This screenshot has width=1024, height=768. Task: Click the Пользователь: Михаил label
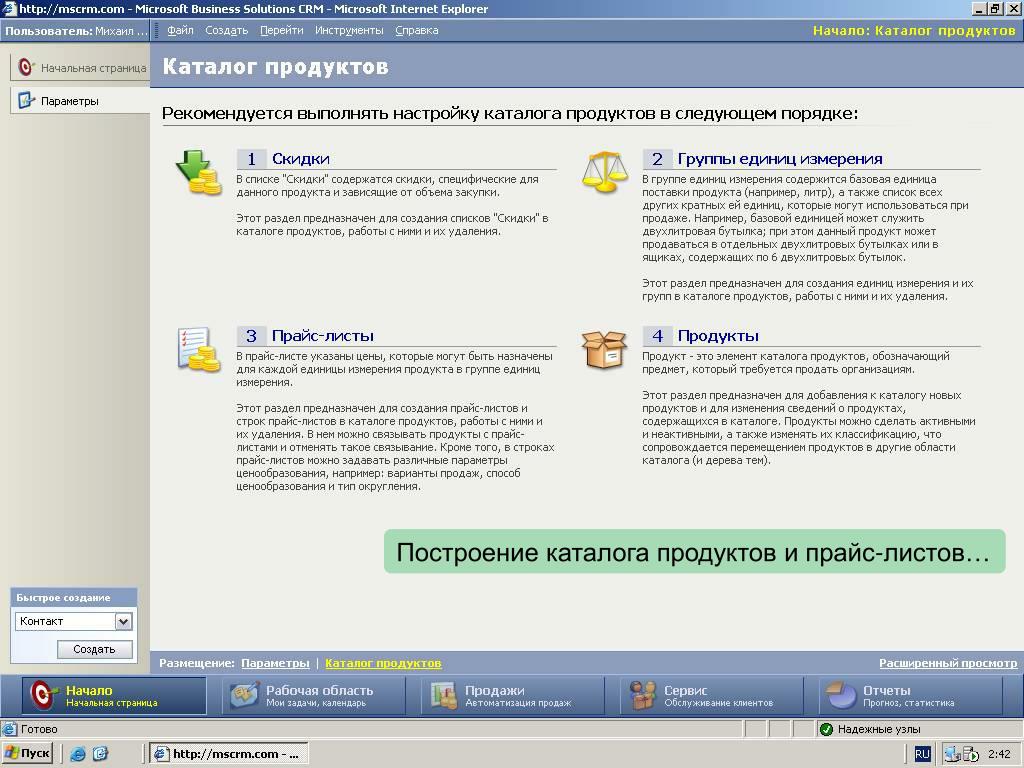[76, 31]
